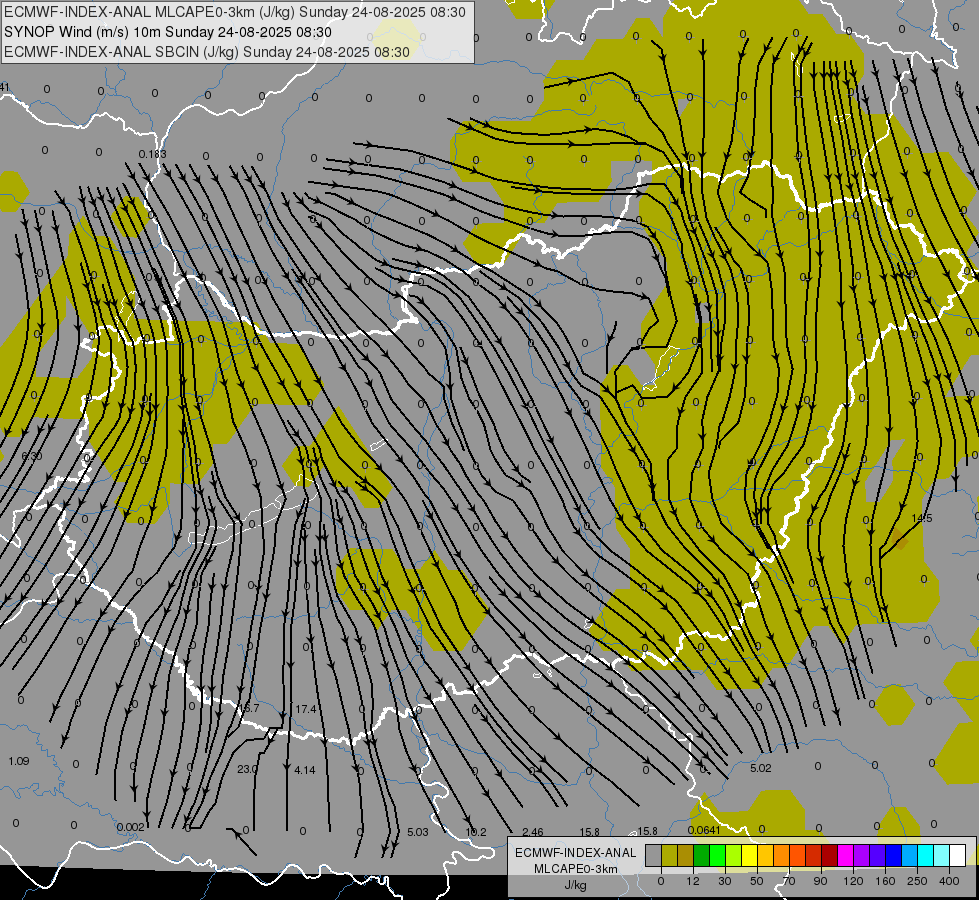Click the legend tick value 50
The height and width of the screenshot is (900, 979).
click(x=757, y=881)
